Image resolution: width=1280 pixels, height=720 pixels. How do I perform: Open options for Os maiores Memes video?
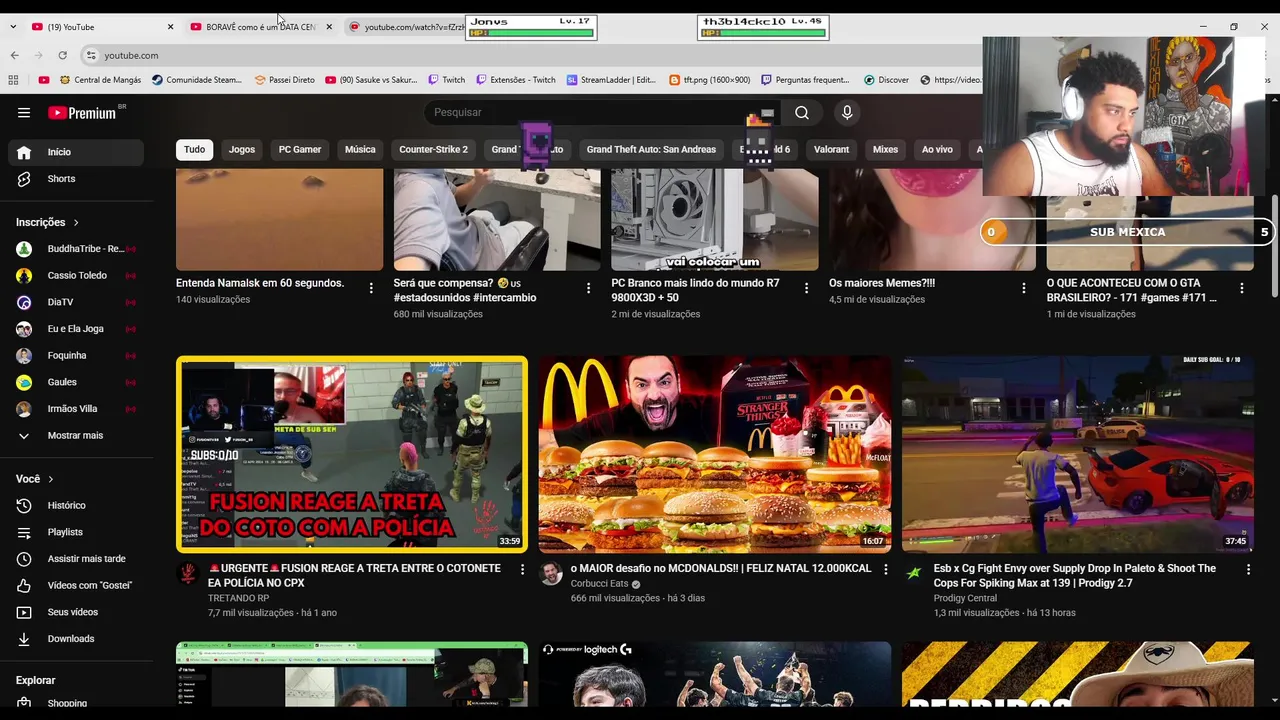(1024, 288)
